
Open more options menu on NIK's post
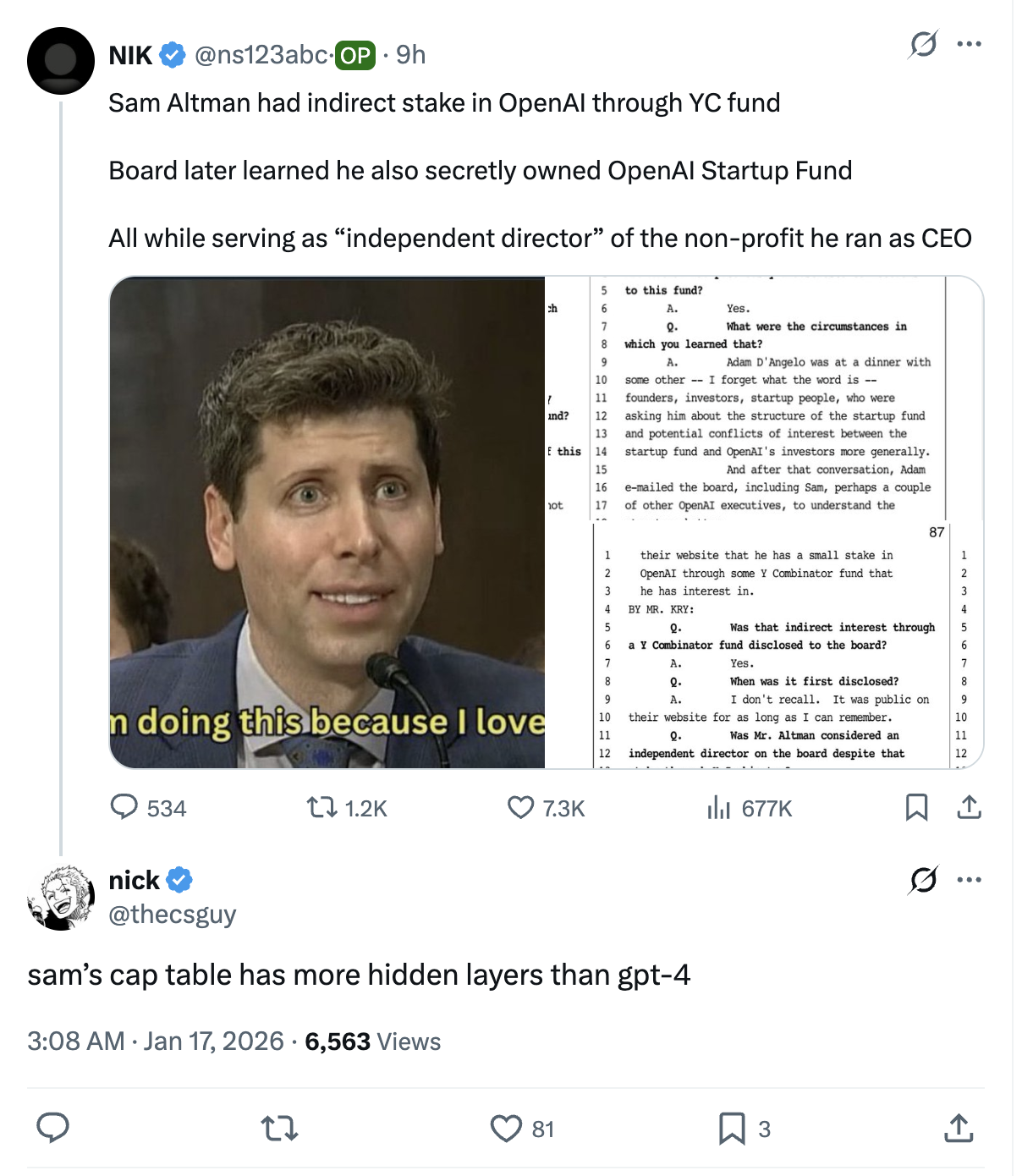click(x=969, y=44)
